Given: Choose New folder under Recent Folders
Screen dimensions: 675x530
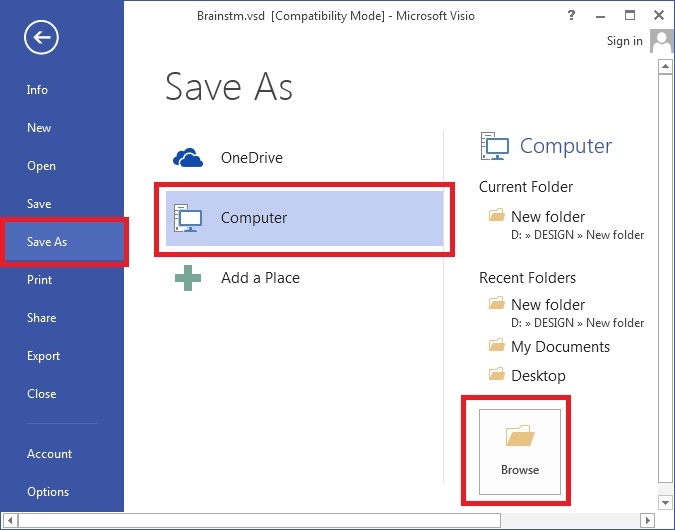Looking at the screenshot, I should tap(548, 304).
